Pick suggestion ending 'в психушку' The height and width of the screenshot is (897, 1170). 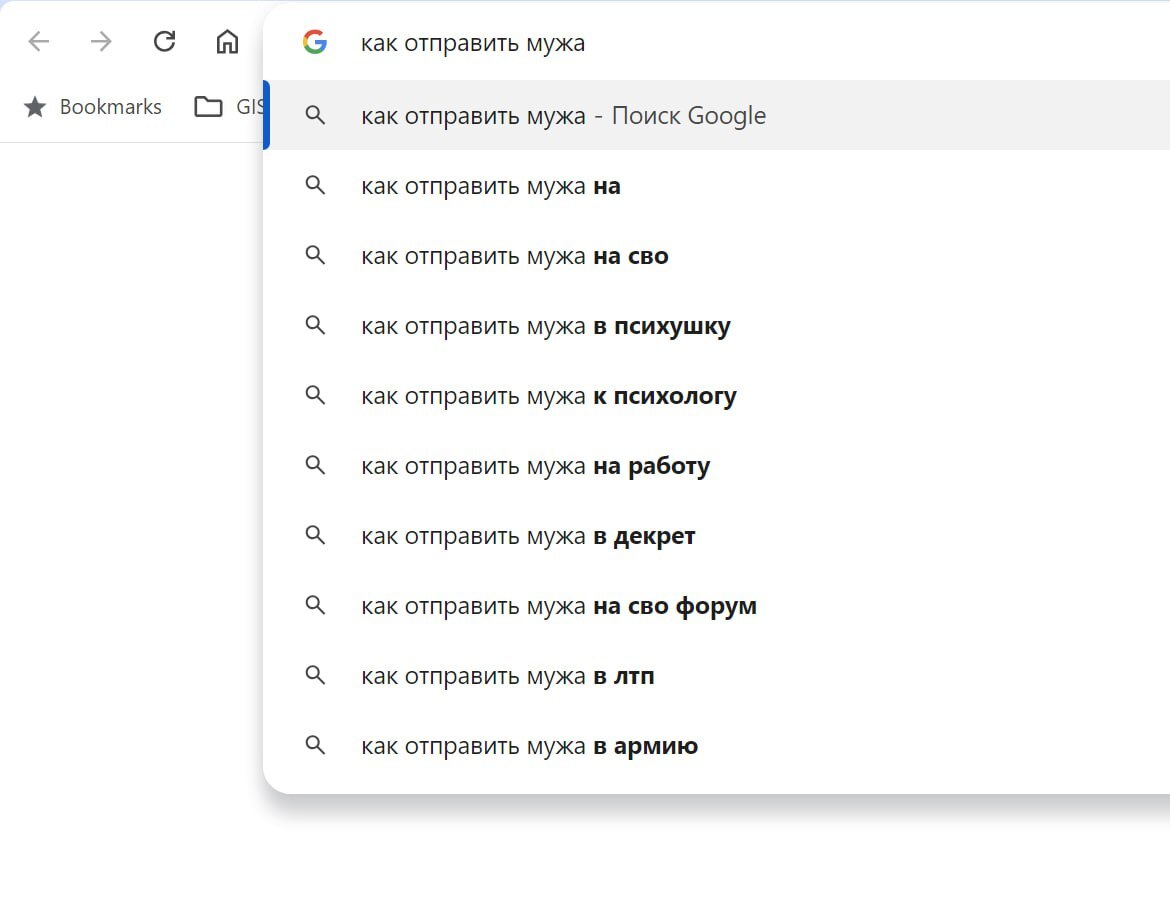pyautogui.click(x=546, y=326)
